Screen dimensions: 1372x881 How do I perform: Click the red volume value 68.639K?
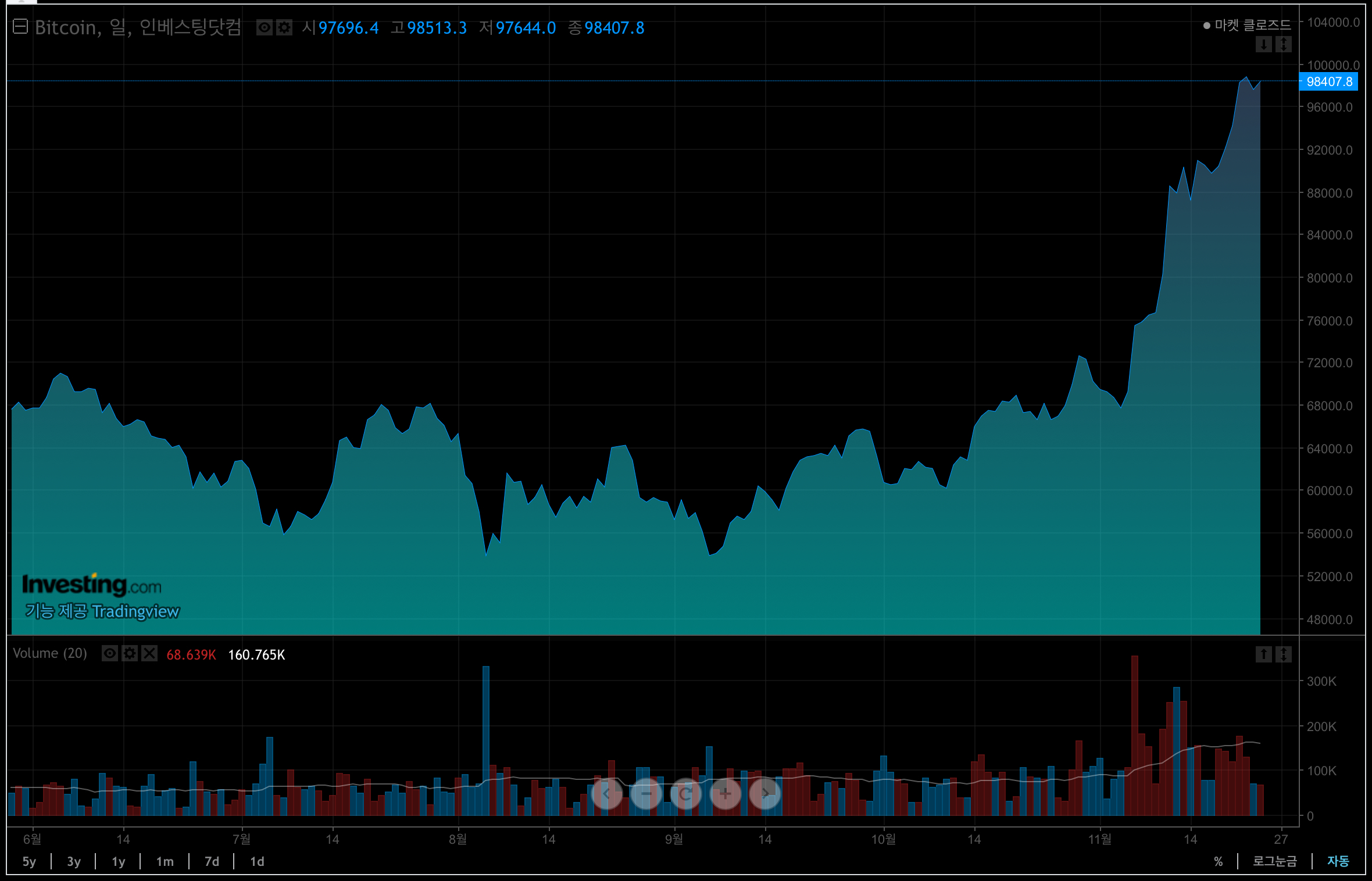coord(191,655)
